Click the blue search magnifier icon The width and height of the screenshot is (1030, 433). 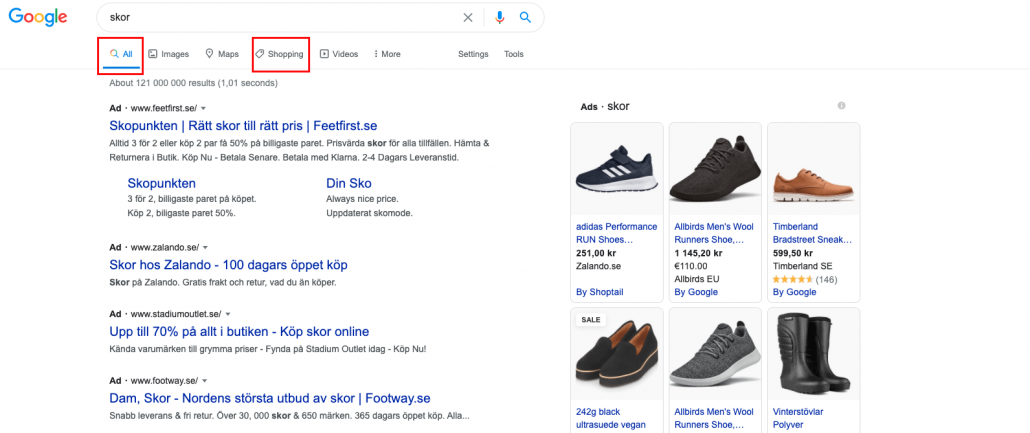(x=525, y=18)
